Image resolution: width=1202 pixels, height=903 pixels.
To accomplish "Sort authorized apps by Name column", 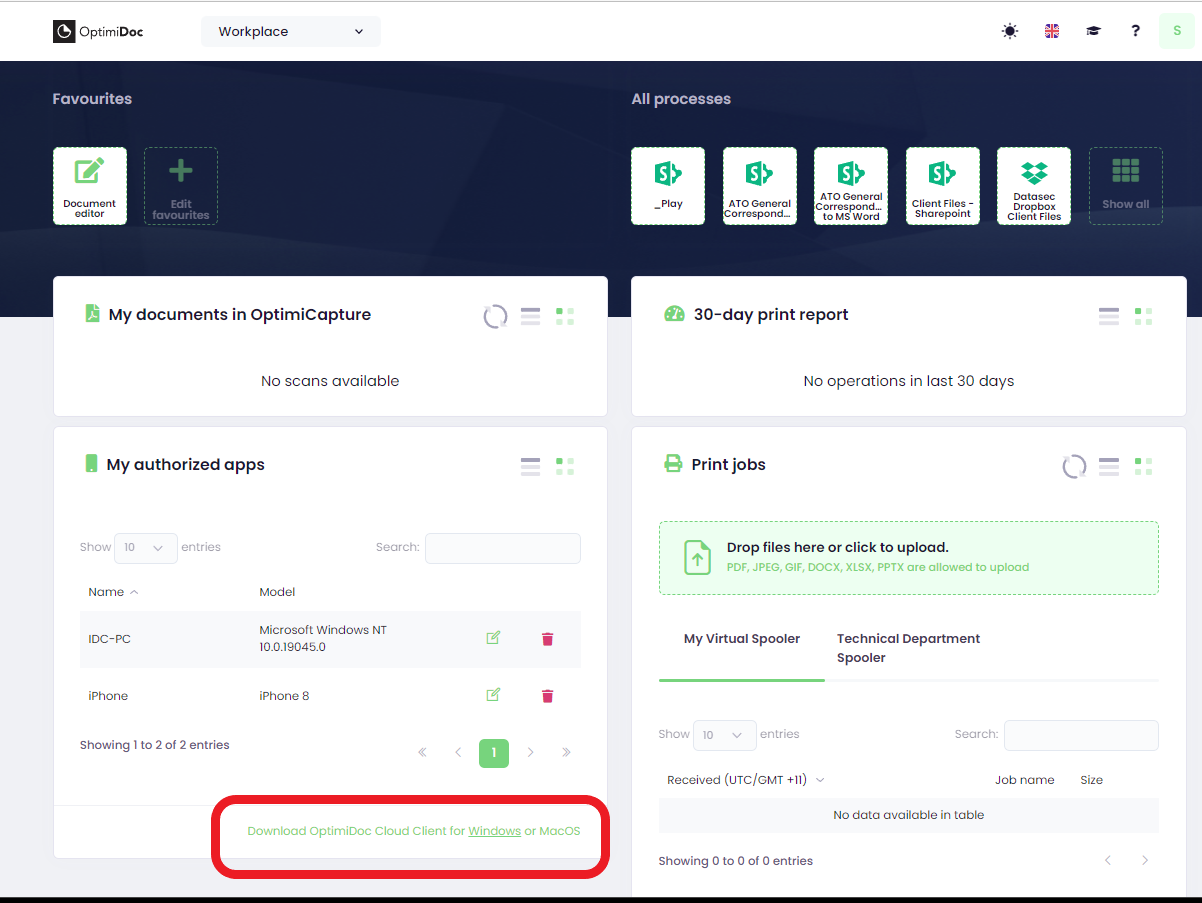I will pos(113,592).
